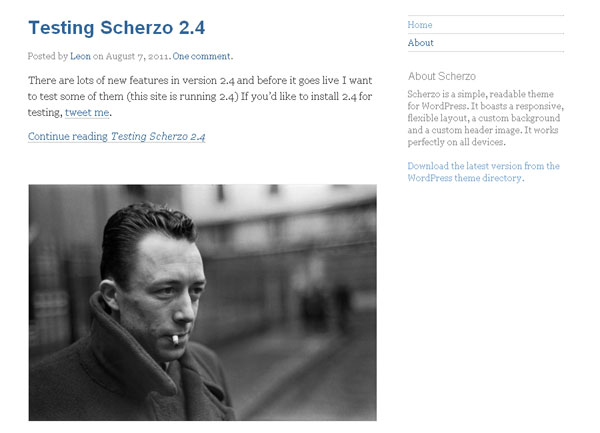This screenshot has width=600, height=433.
Task: Click the "About Scherzo" widget heading
Action: 442,76
